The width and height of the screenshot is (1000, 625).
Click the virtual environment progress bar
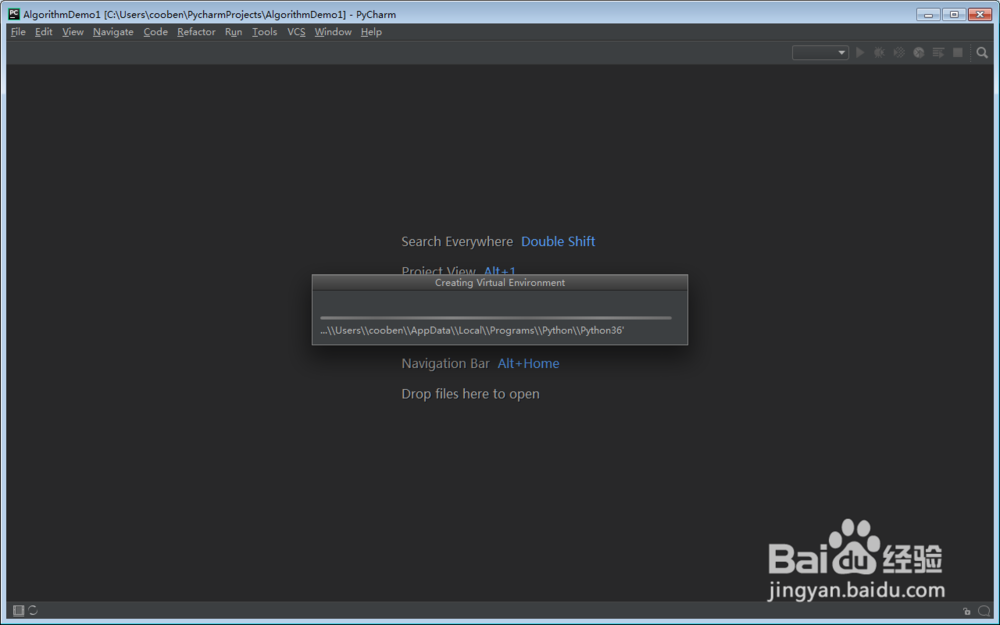point(496,318)
